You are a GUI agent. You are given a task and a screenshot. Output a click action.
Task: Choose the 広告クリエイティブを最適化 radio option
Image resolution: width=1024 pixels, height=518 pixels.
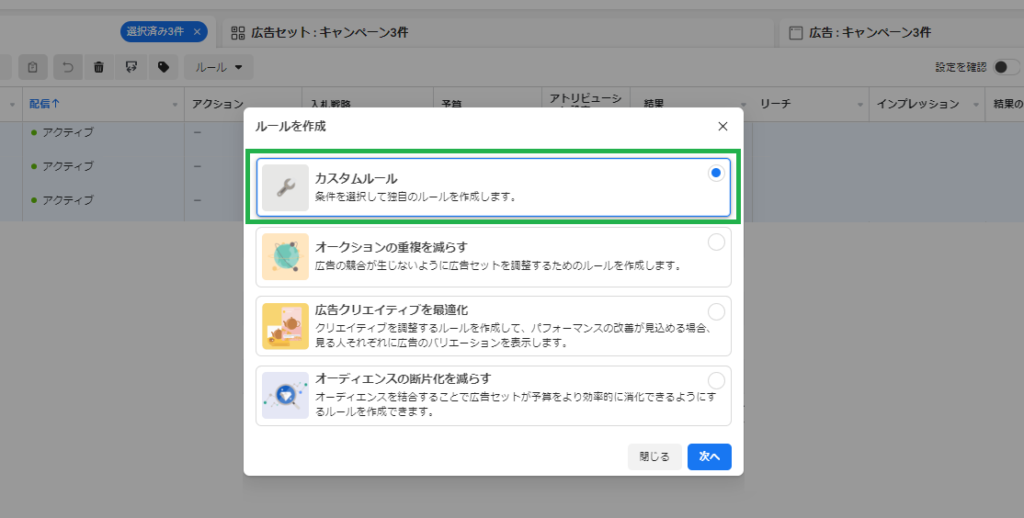pos(716,312)
